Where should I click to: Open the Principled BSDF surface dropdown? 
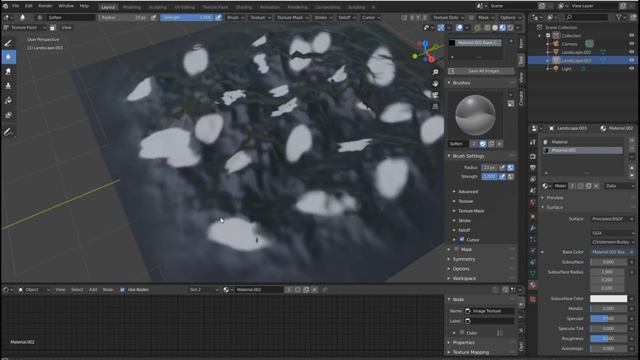point(612,219)
